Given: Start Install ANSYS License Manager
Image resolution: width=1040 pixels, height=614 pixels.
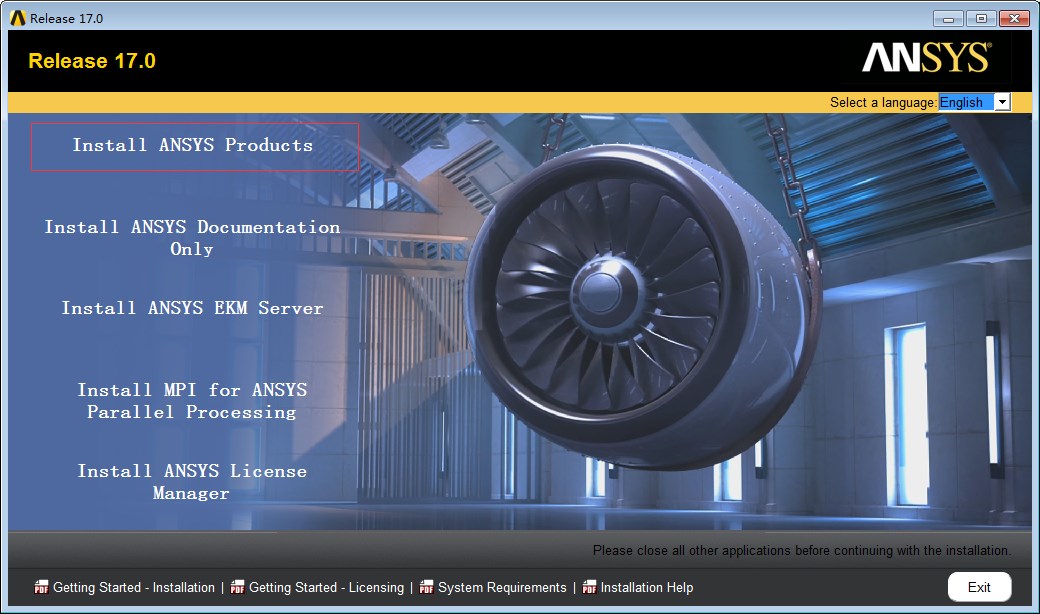Looking at the screenshot, I should click(192, 482).
